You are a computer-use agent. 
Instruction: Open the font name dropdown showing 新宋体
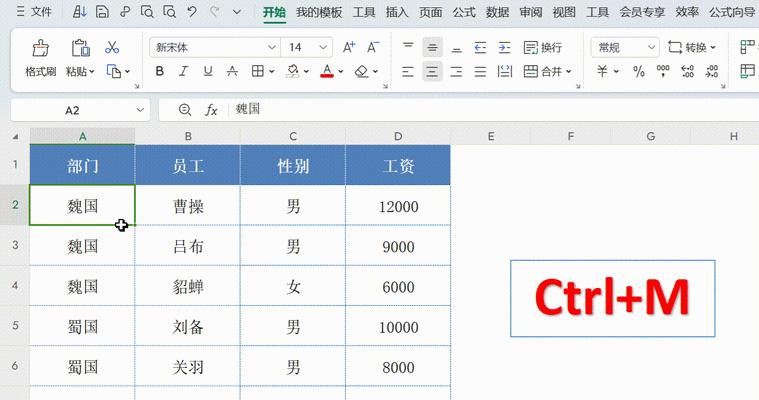tap(272, 47)
